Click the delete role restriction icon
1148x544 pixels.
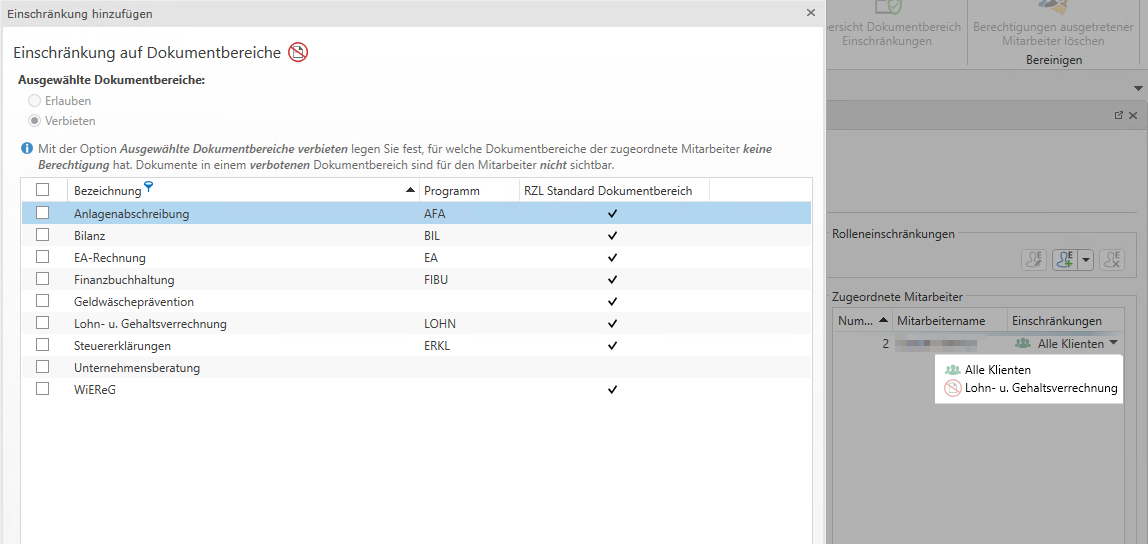pos(1111,260)
